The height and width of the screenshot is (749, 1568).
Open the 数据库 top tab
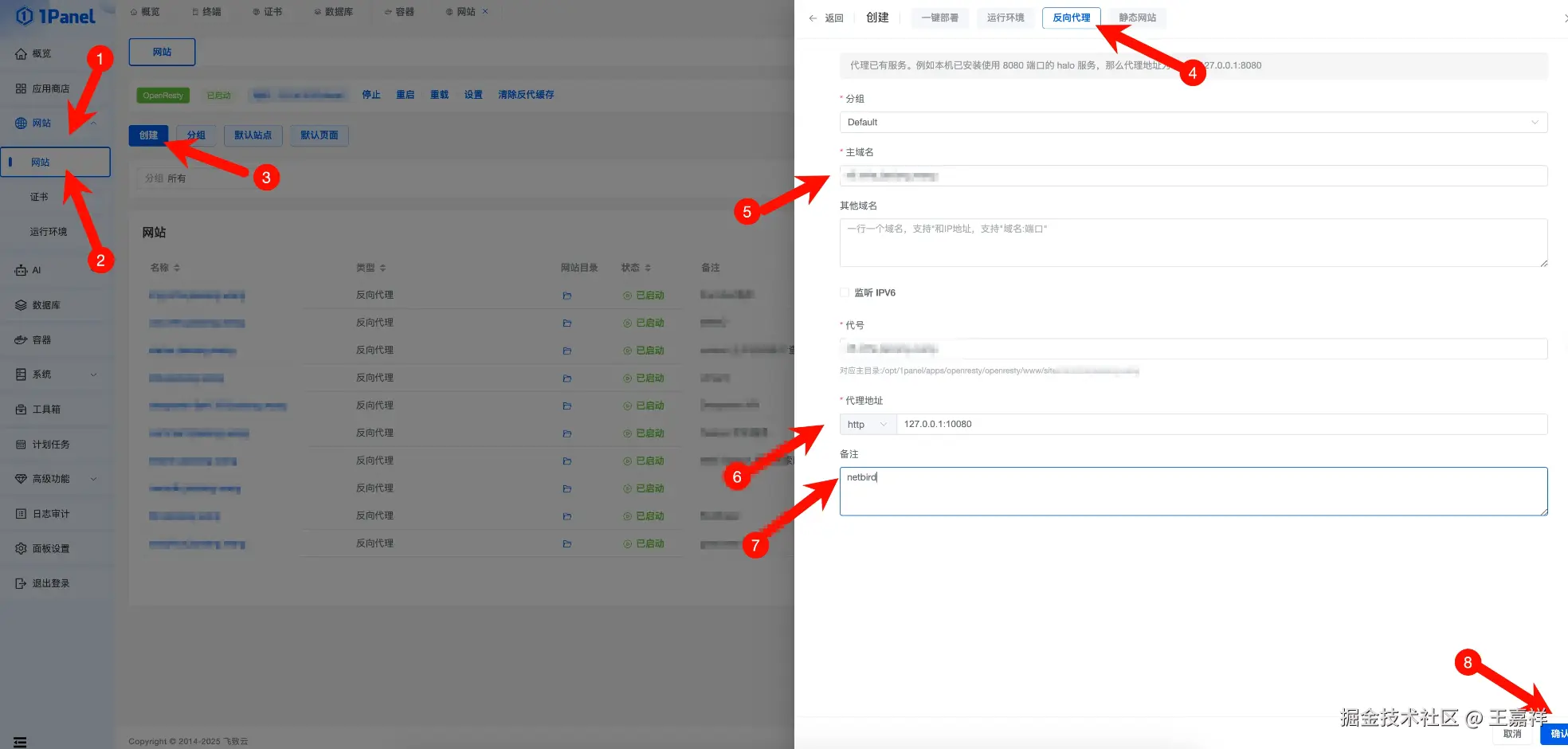click(334, 11)
